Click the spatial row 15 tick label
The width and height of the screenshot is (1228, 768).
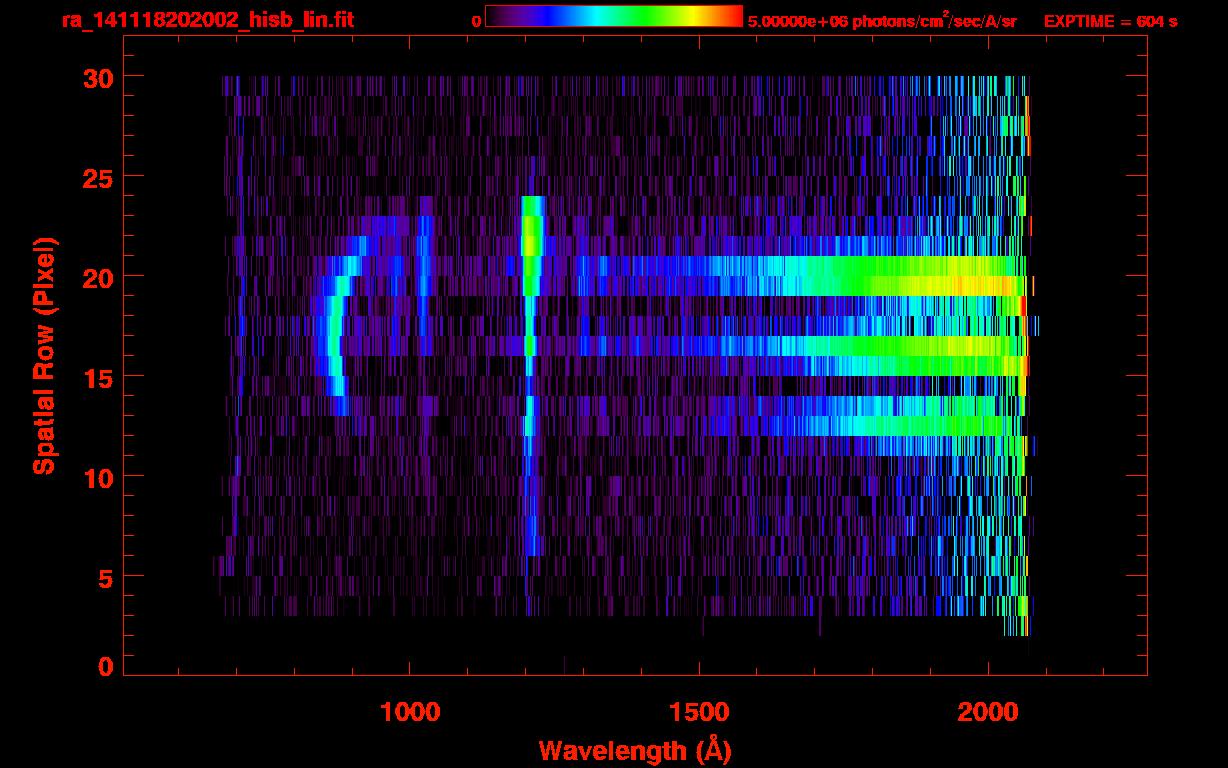(97, 377)
